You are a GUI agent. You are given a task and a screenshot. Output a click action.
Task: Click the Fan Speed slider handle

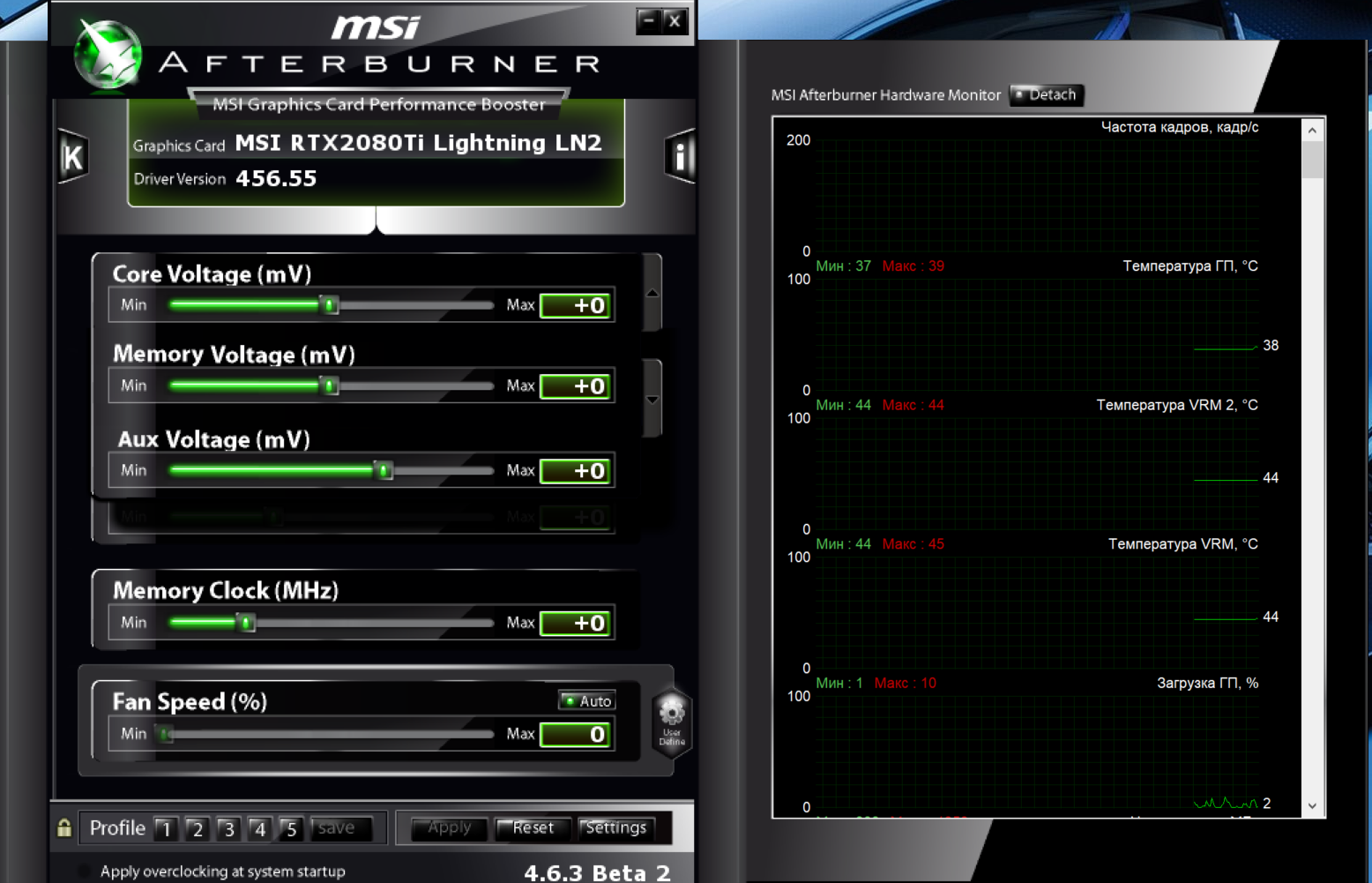(165, 734)
